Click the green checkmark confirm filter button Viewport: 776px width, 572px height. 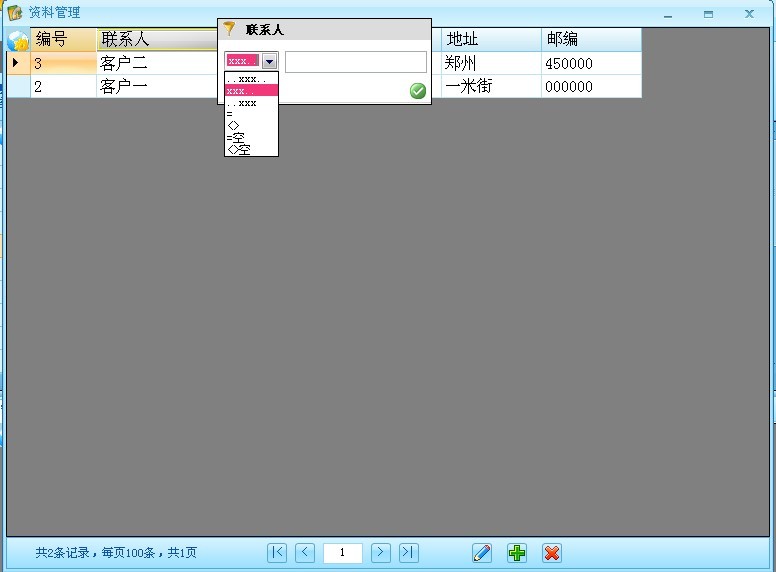click(418, 91)
